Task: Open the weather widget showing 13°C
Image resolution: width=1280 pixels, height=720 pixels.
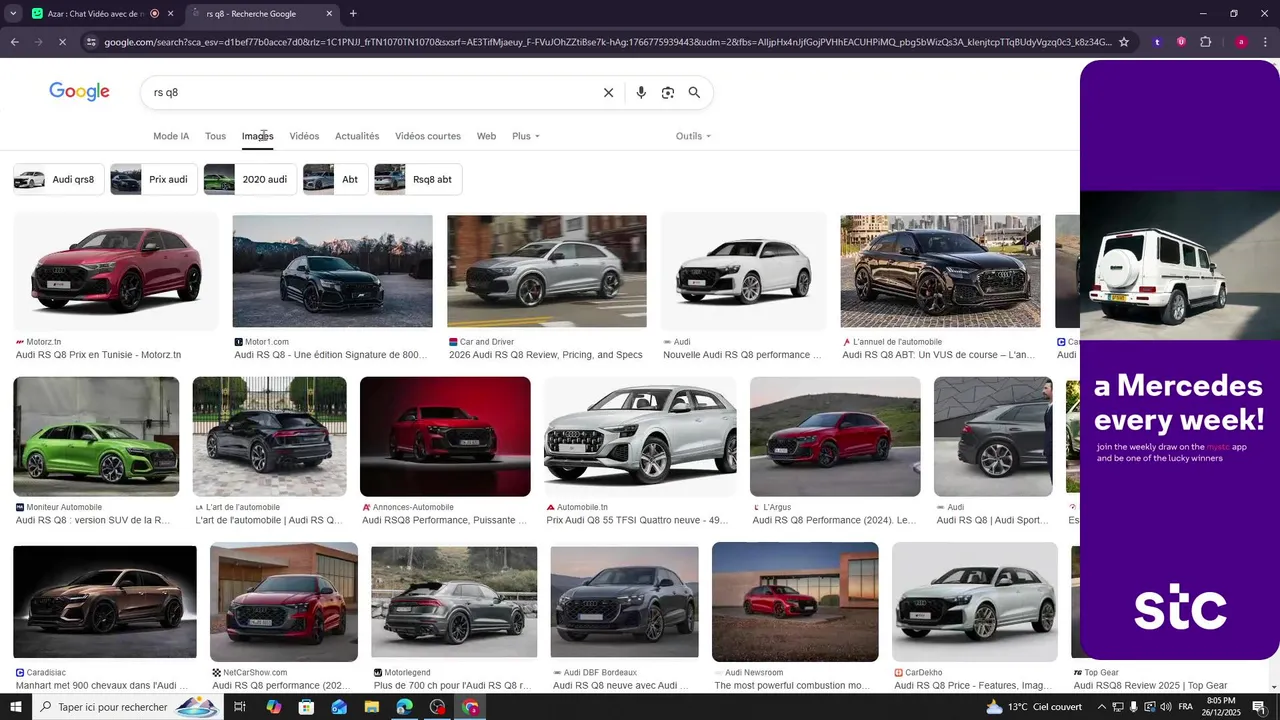Action: (x=1034, y=707)
